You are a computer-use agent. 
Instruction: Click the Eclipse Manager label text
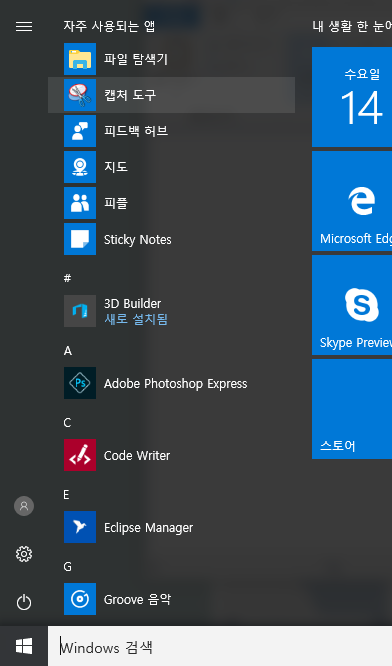(148, 528)
